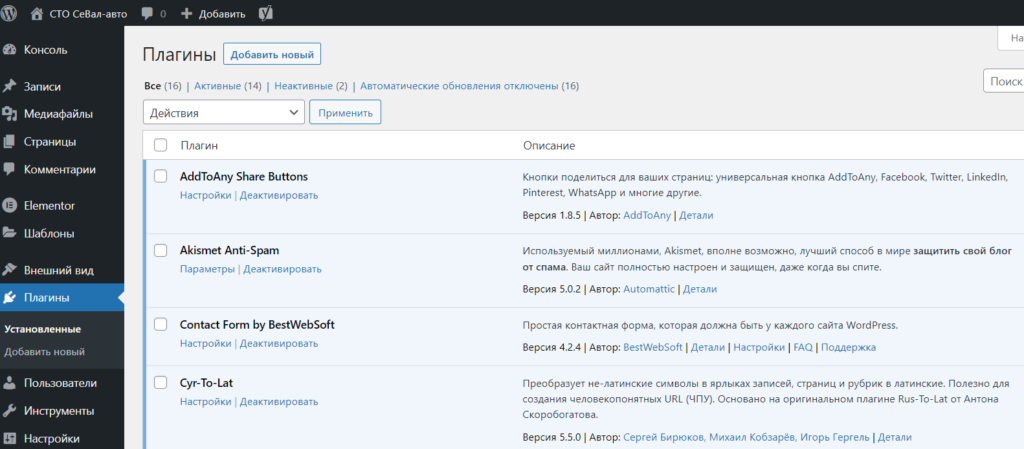
Task: Open Пользователи in the sidebar menu
Action: 60,383
